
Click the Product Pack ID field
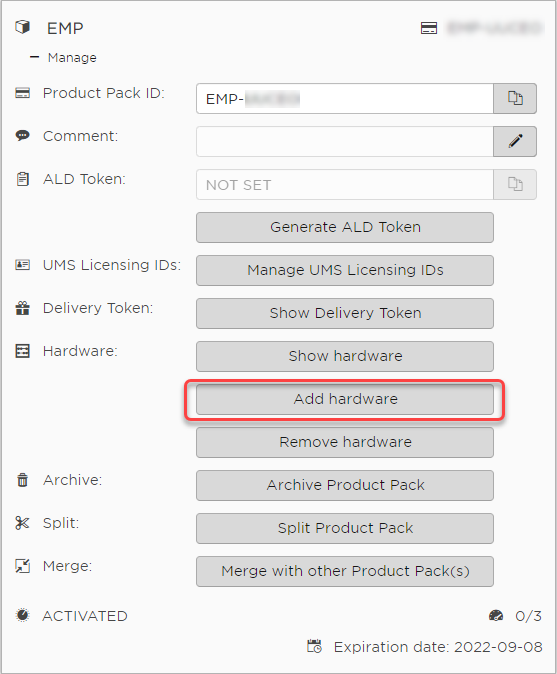pos(345,98)
